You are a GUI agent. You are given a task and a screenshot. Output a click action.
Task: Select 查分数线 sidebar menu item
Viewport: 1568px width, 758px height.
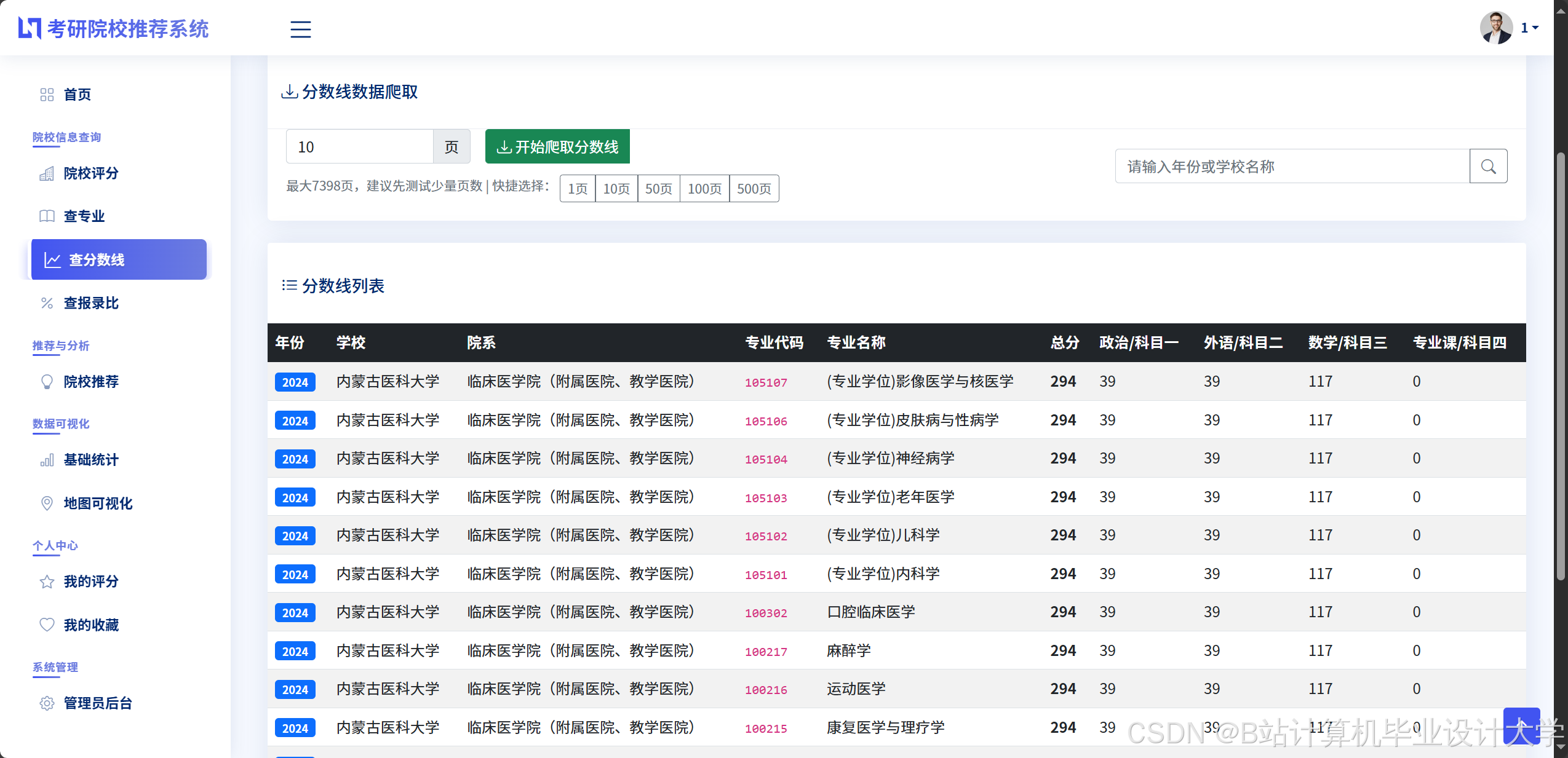coord(119,260)
